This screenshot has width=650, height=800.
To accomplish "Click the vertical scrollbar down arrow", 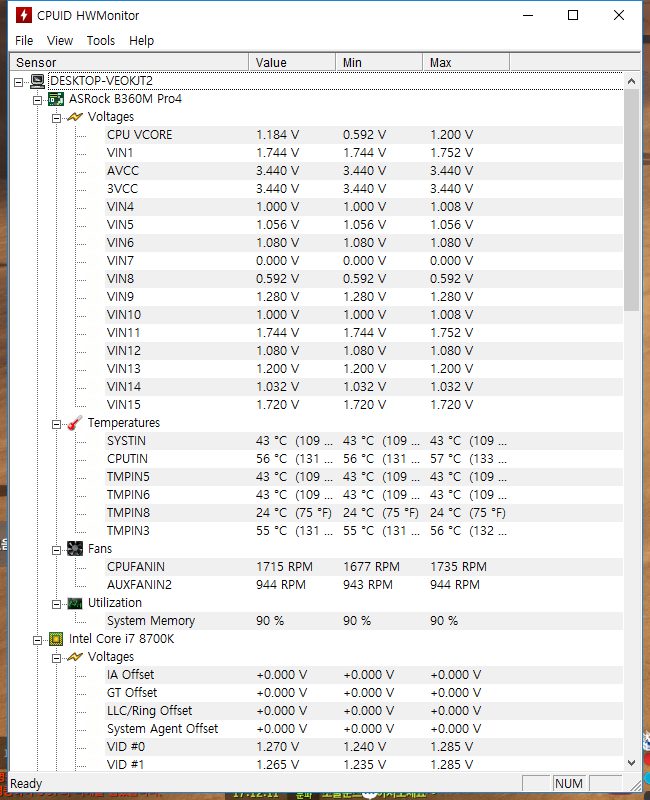I will pos(631,763).
